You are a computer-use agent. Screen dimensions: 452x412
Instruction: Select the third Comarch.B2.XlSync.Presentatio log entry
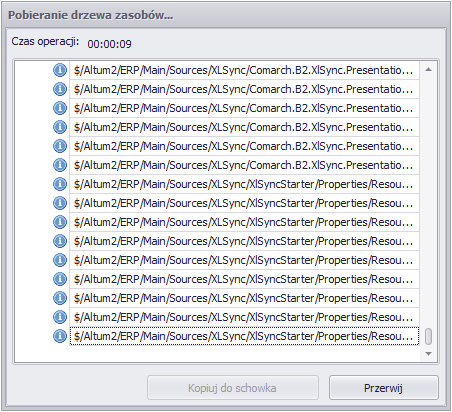tap(244, 108)
